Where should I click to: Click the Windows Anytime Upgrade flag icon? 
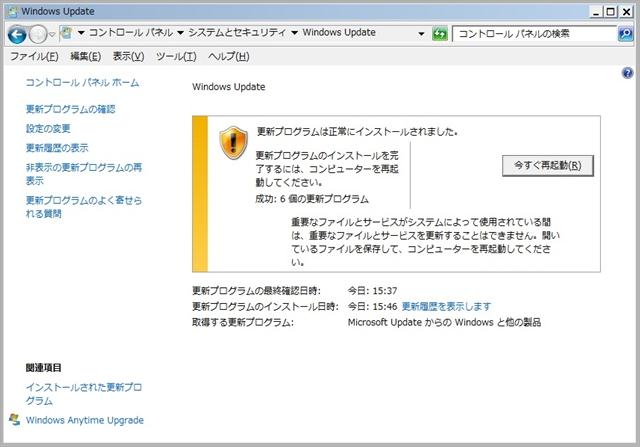(x=14, y=420)
